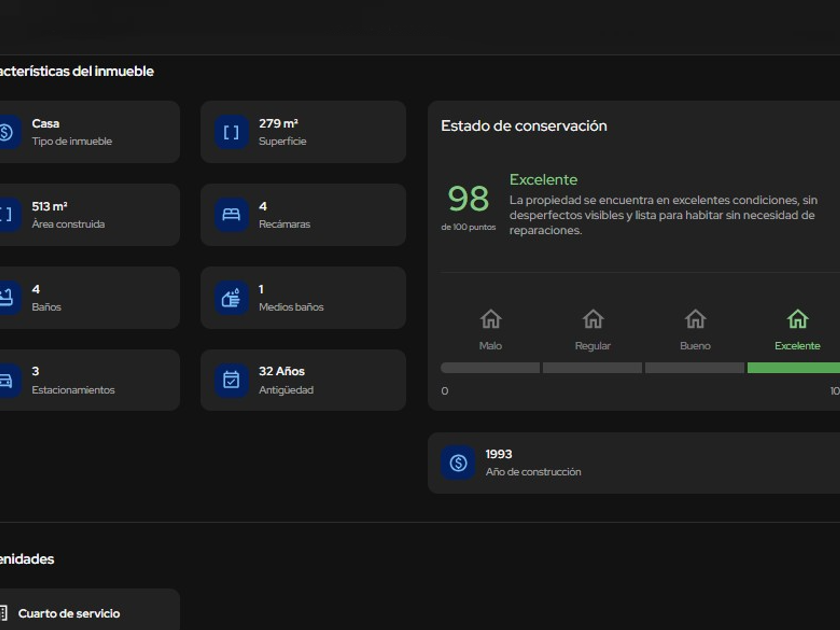Click the dollar icon beside Casa
The image size is (840, 630).
coord(6,132)
